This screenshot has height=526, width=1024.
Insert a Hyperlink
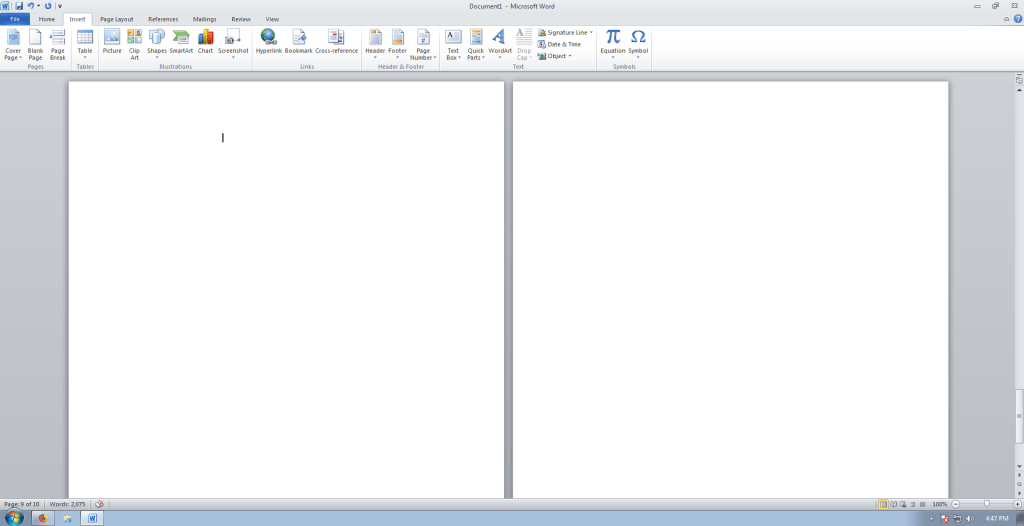[x=268, y=43]
